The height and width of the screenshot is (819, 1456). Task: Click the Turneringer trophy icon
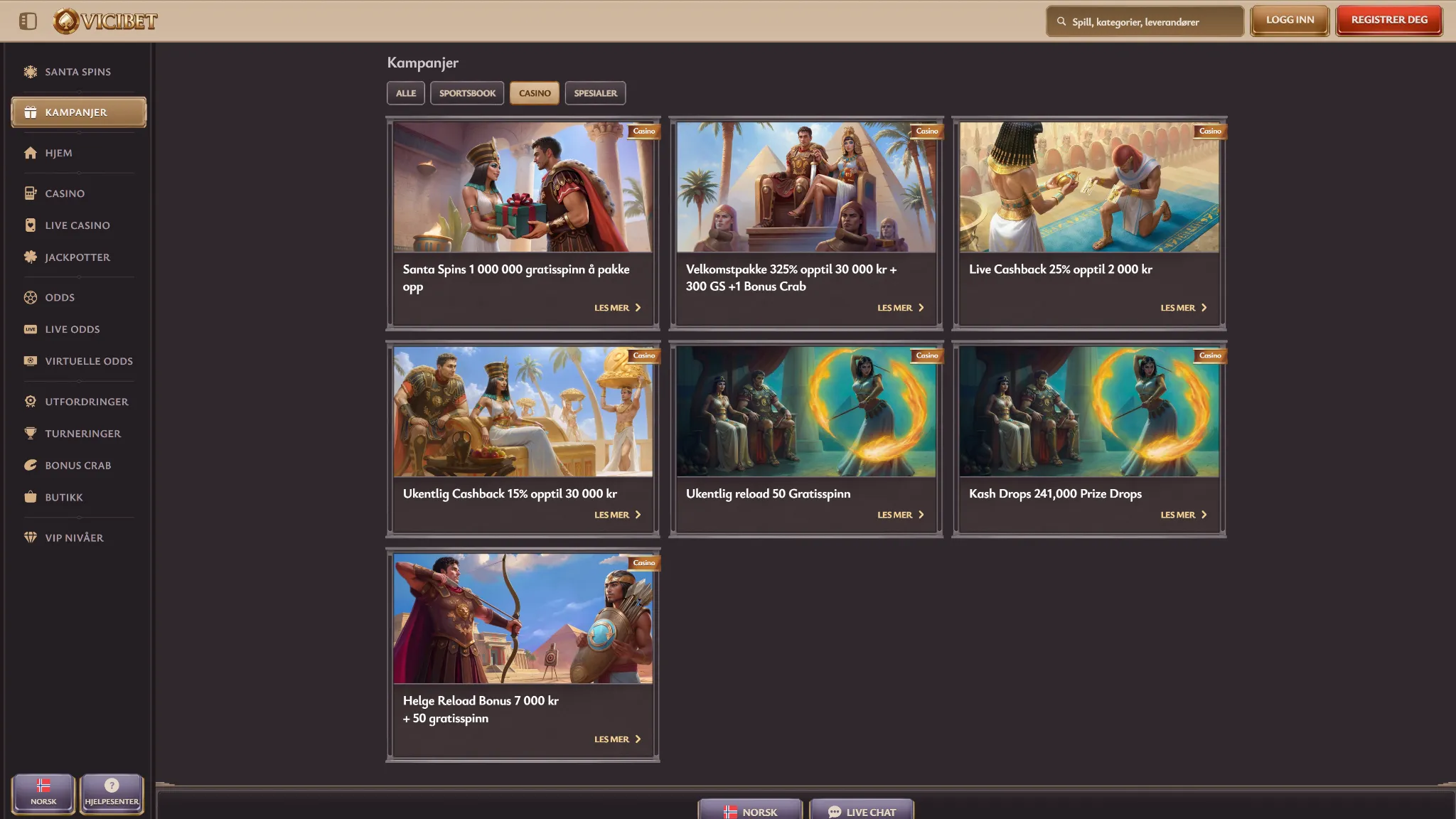tap(30, 434)
